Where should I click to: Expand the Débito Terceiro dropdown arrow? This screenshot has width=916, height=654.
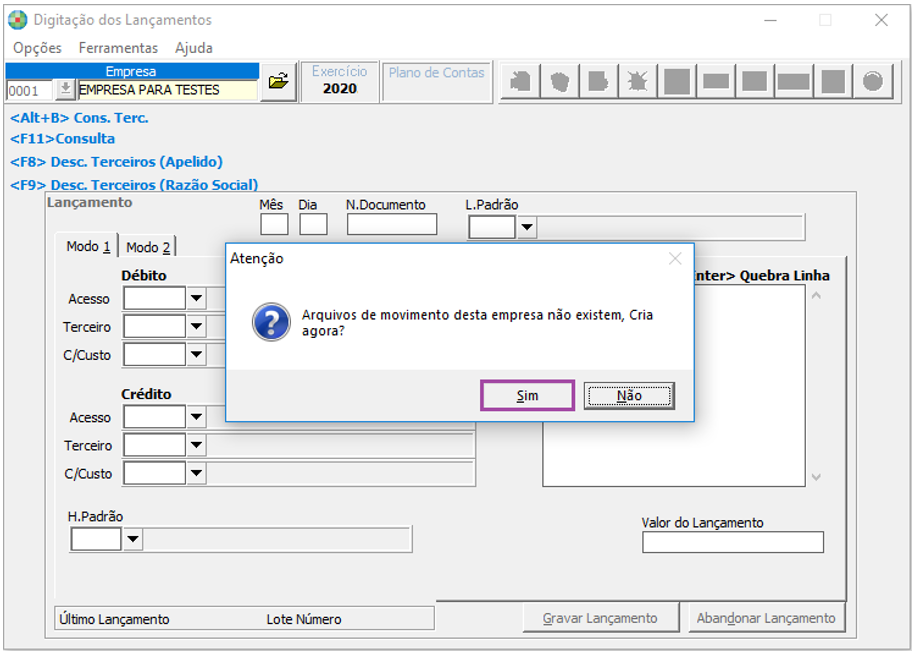[196, 326]
